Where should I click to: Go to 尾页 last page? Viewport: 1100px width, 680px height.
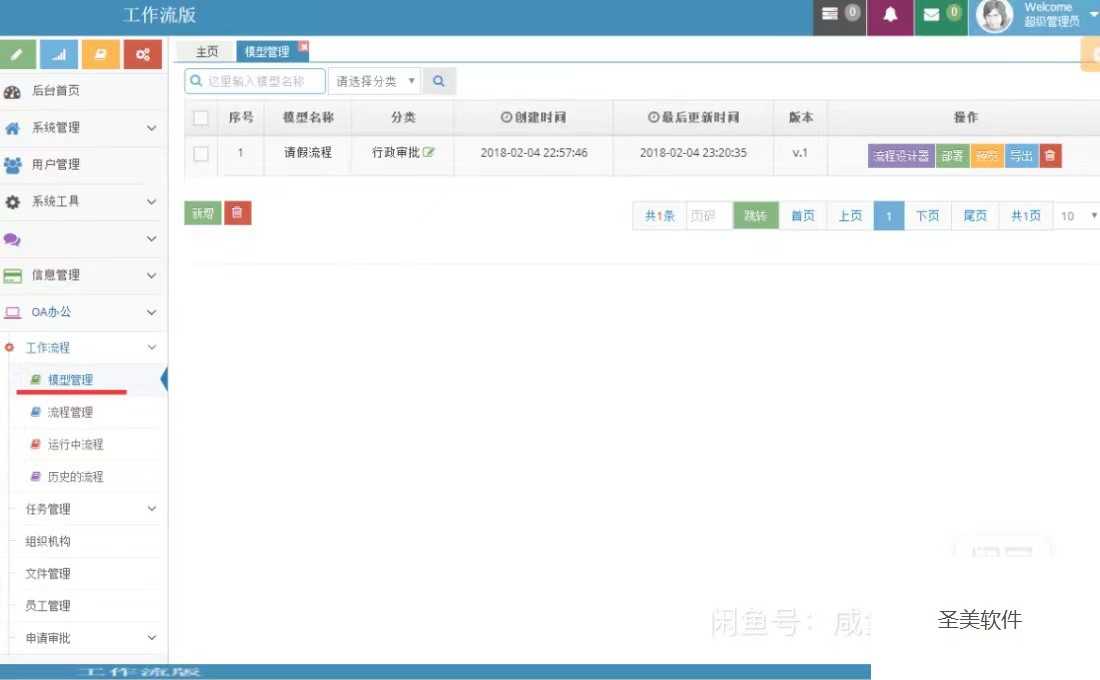[975, 216]
